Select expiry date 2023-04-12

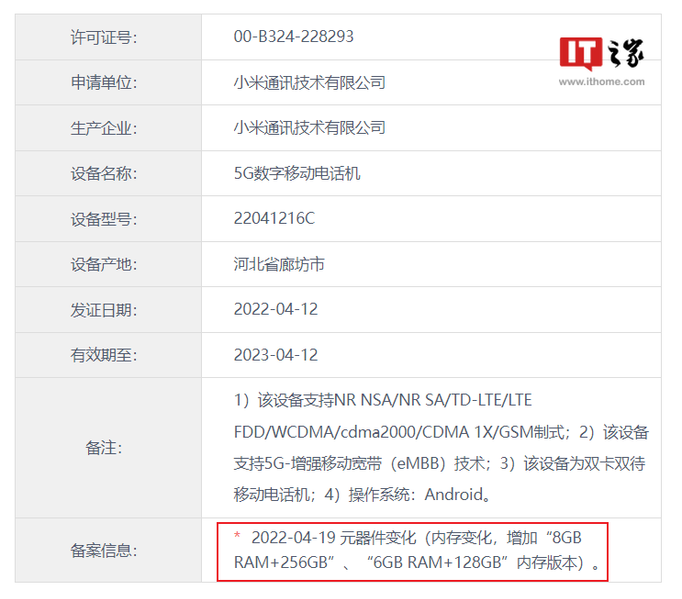[x=276, y=355]
